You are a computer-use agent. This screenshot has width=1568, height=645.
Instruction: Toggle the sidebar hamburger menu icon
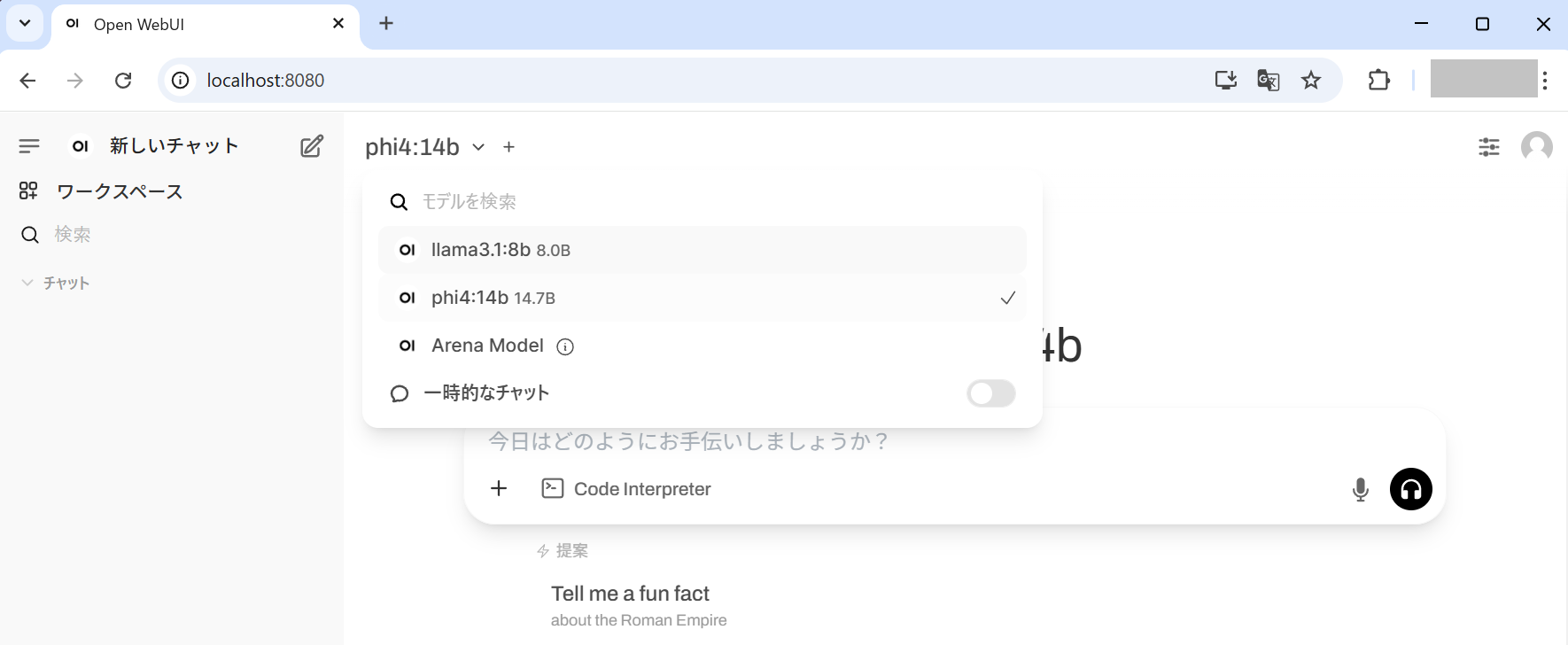[x=29, y=146]
